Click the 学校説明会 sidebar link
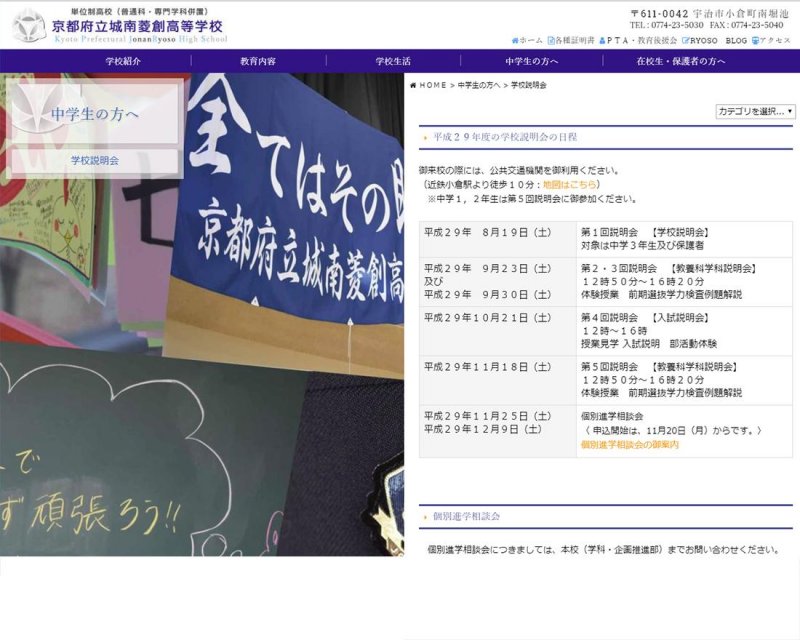 pos(95,160)
